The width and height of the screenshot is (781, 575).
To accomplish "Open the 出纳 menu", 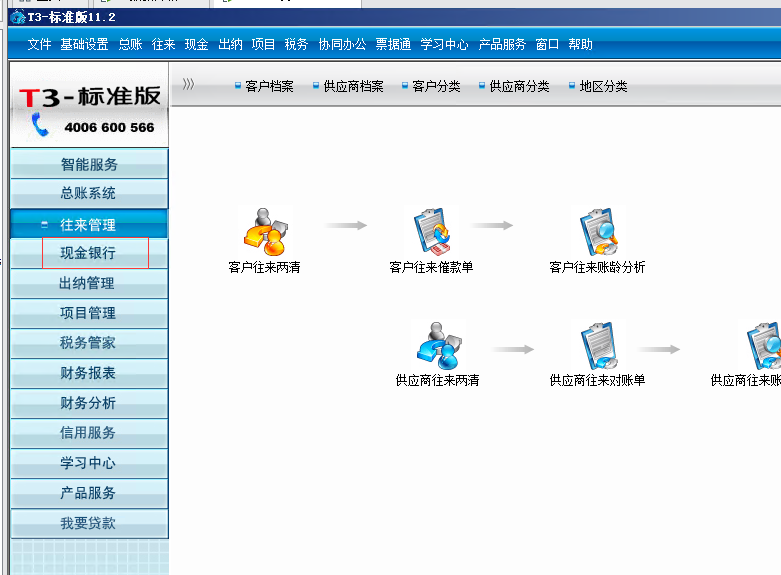I will (230, 44).
